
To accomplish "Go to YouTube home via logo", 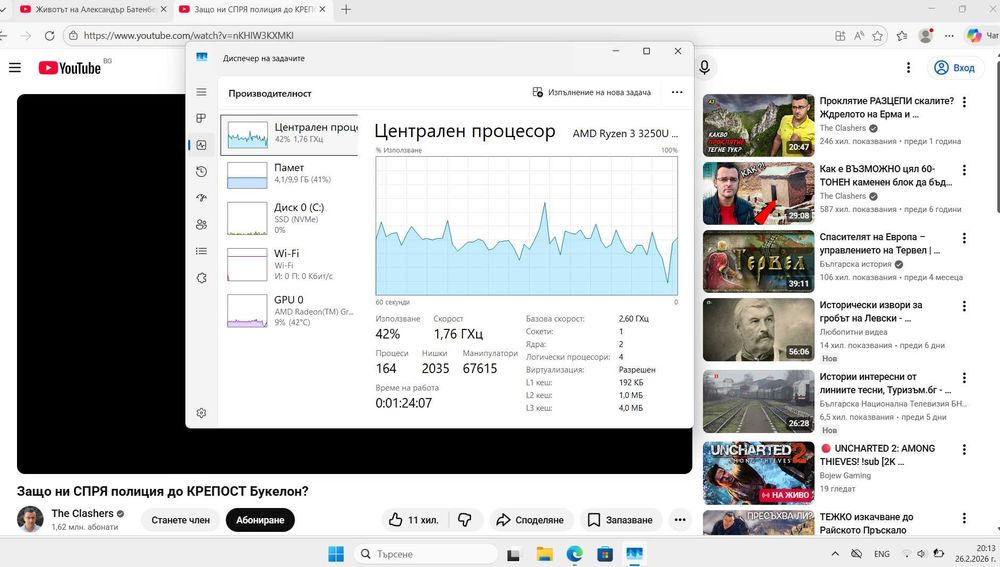I will click(70, 68).
